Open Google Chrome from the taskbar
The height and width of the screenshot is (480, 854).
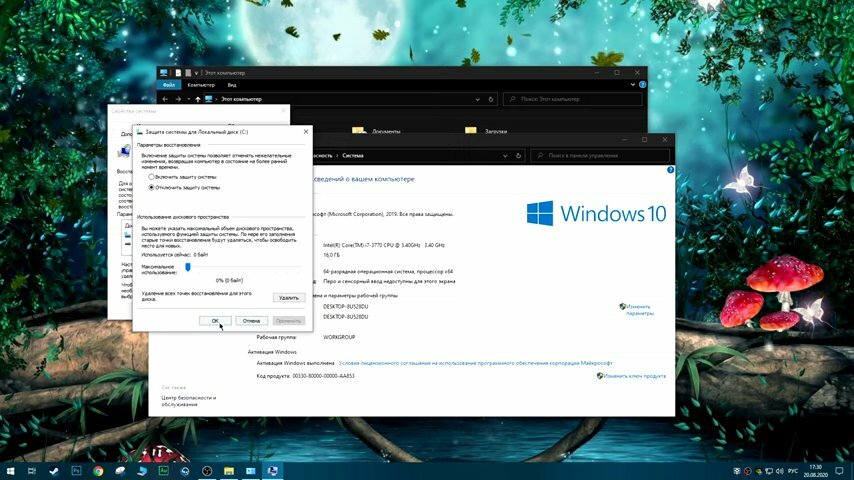point(98,471)
